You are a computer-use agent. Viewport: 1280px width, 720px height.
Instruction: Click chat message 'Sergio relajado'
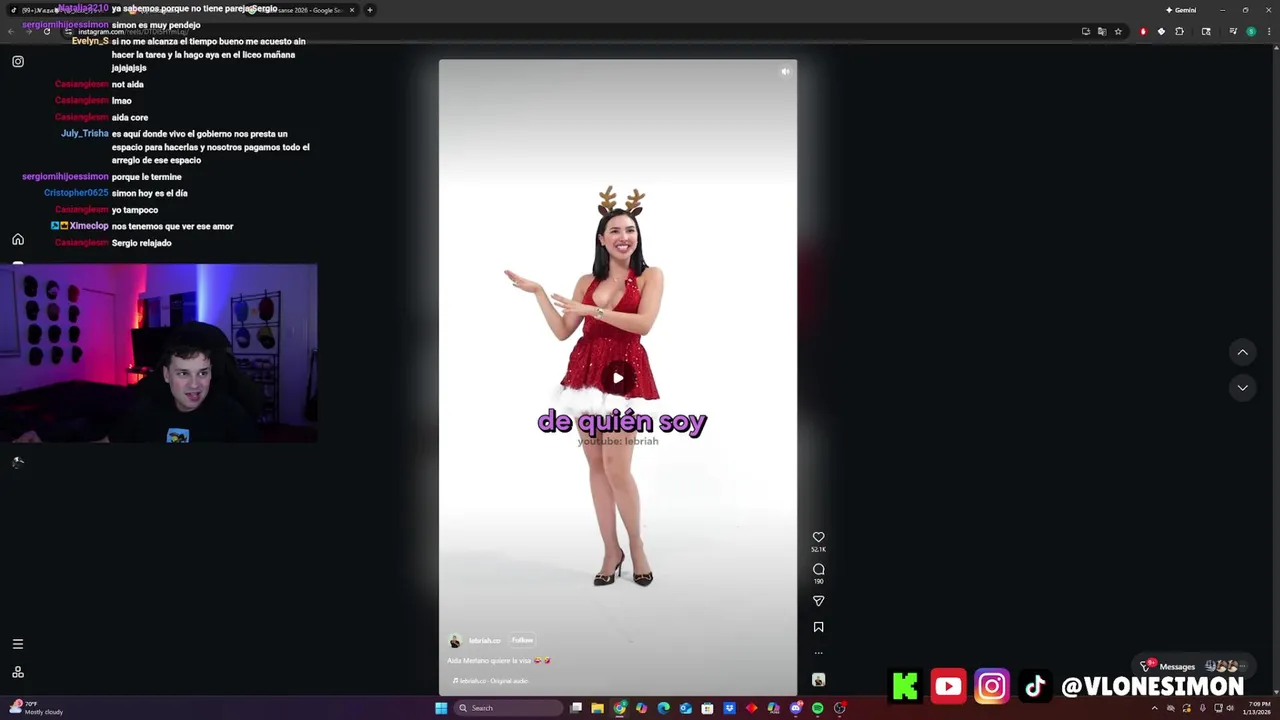(x=142, y=243)
